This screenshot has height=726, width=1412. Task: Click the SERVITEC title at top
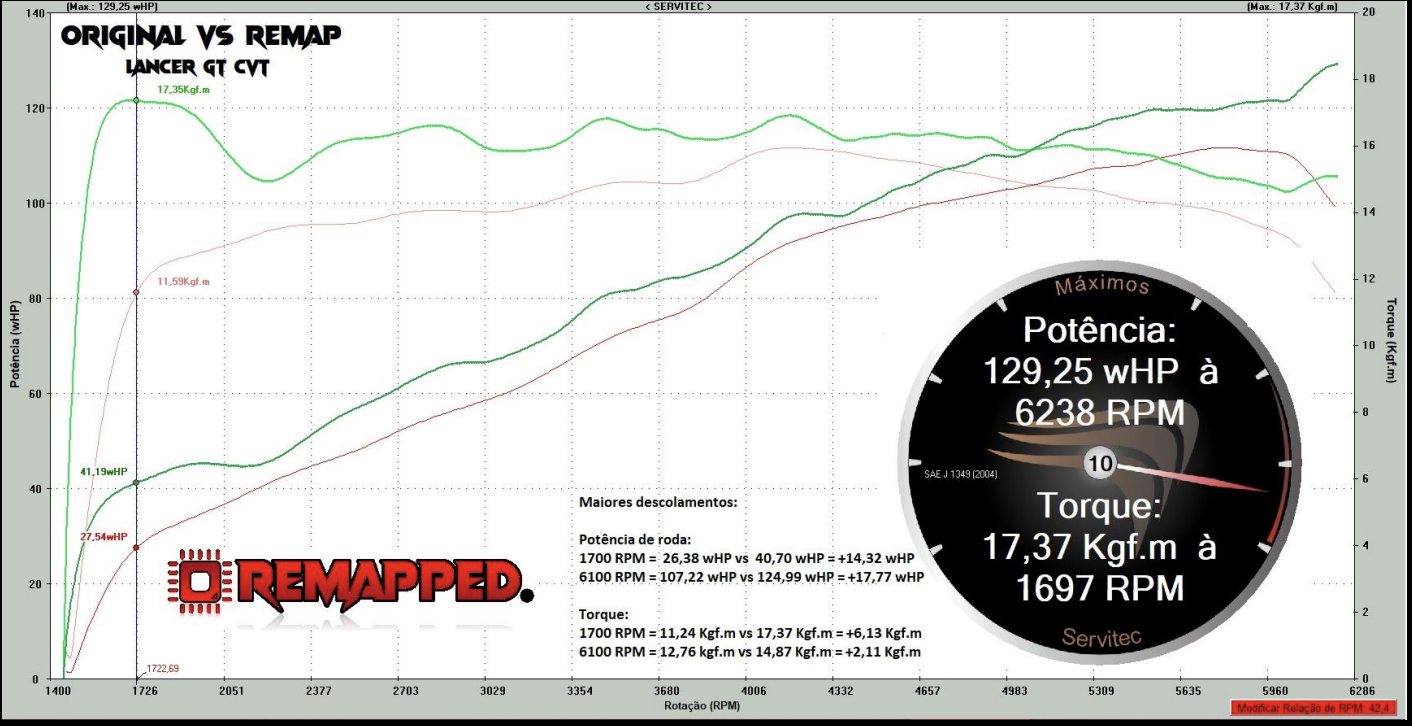(x=678, y=6)
